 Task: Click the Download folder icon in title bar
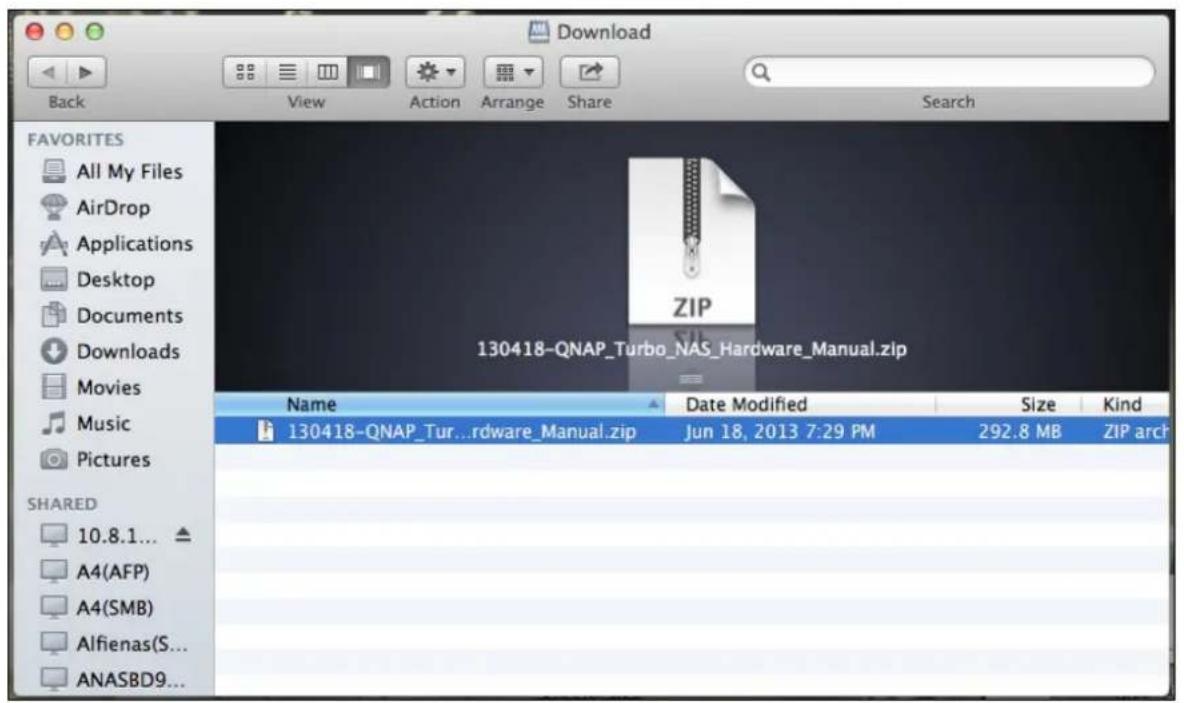538,32
